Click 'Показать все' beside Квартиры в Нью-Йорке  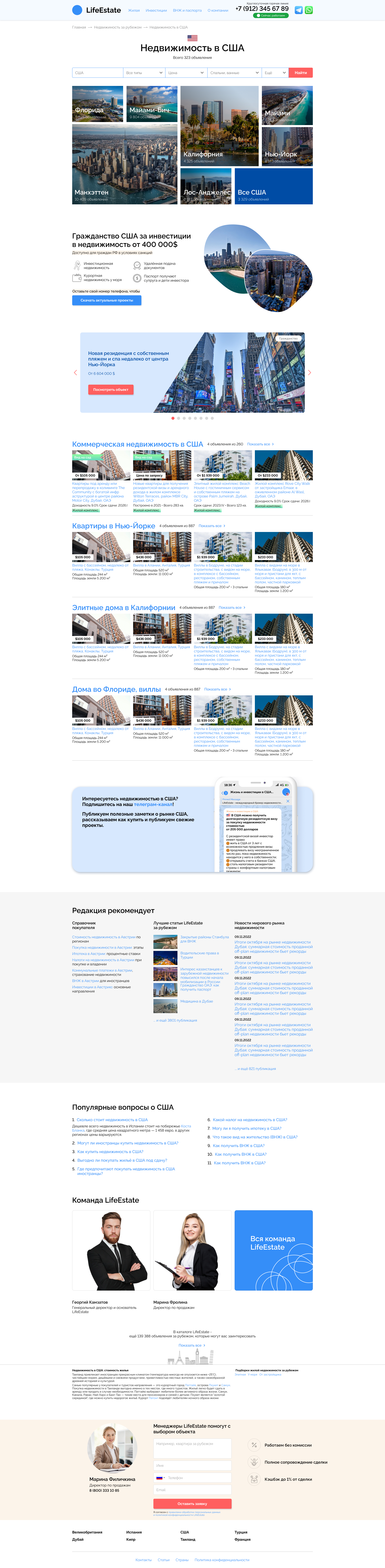click(x=210, y=526)
